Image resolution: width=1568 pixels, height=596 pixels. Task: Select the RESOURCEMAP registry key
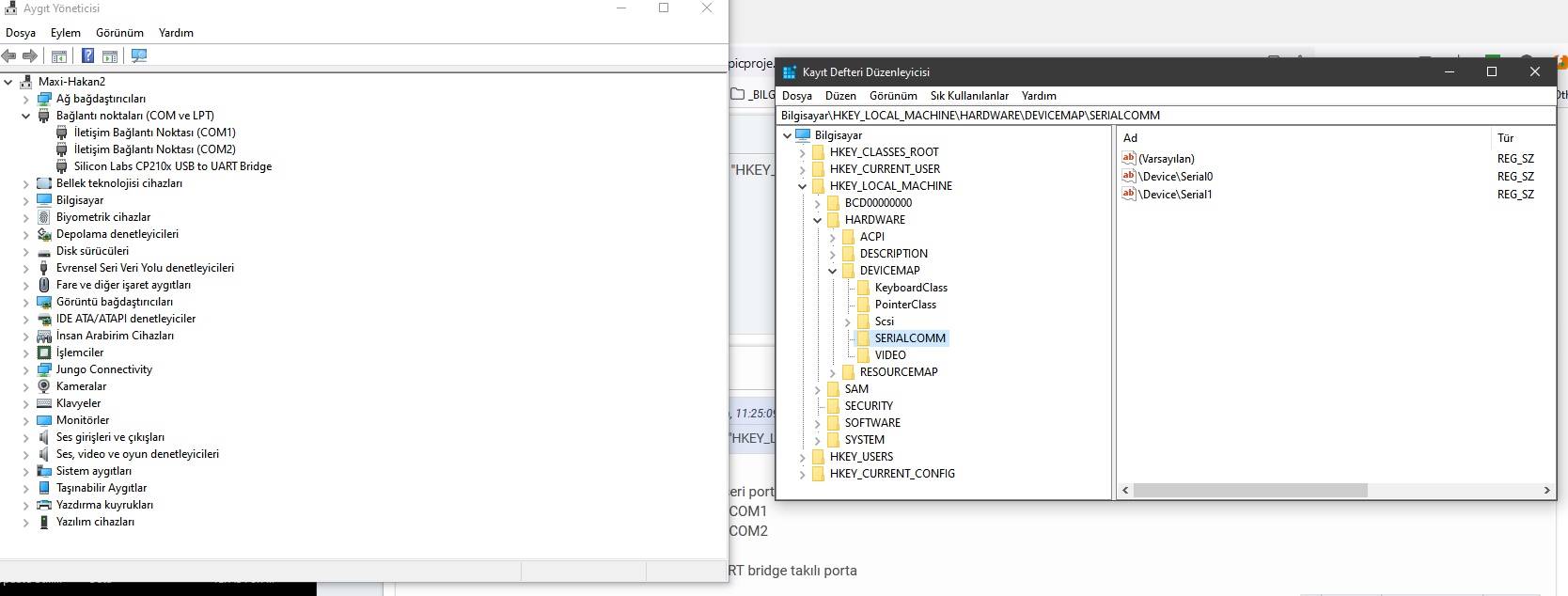coord(899,372)
